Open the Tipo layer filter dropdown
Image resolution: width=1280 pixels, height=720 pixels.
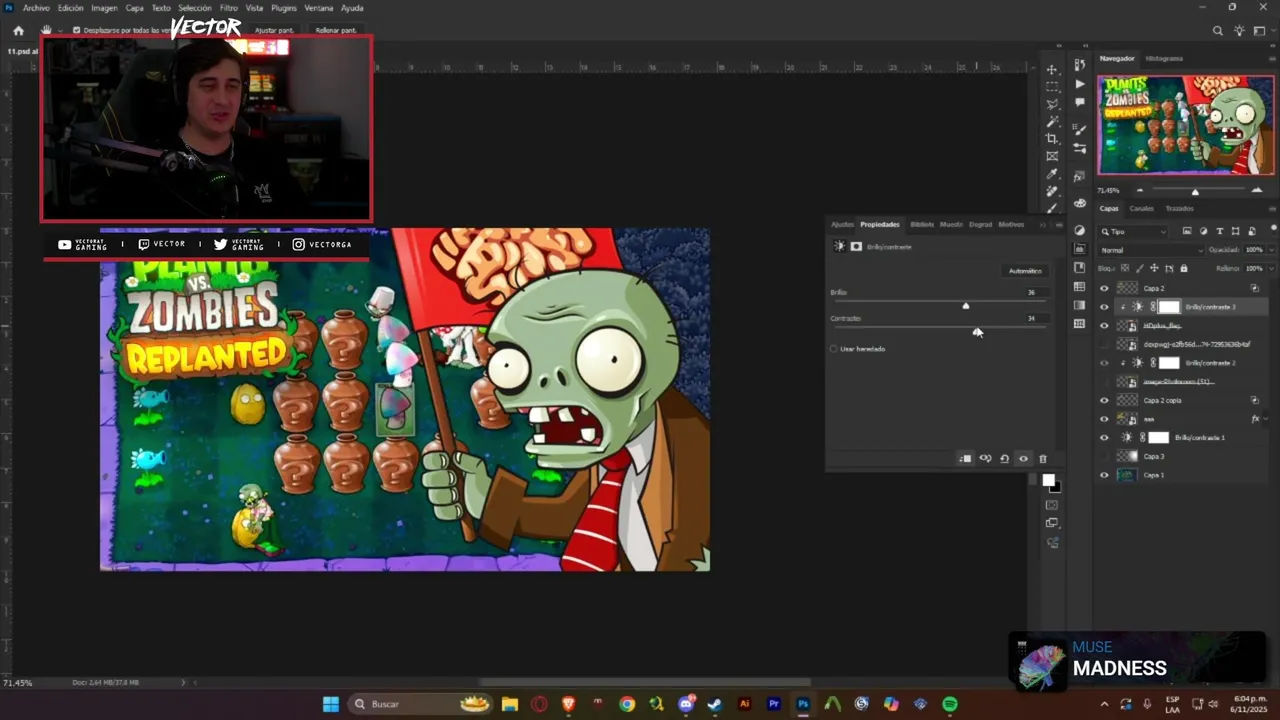(1134, 231)
